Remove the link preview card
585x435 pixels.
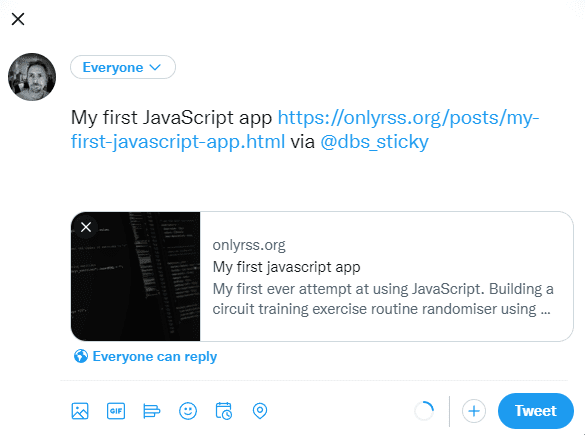pyautogui.click(x=86, y=227)
